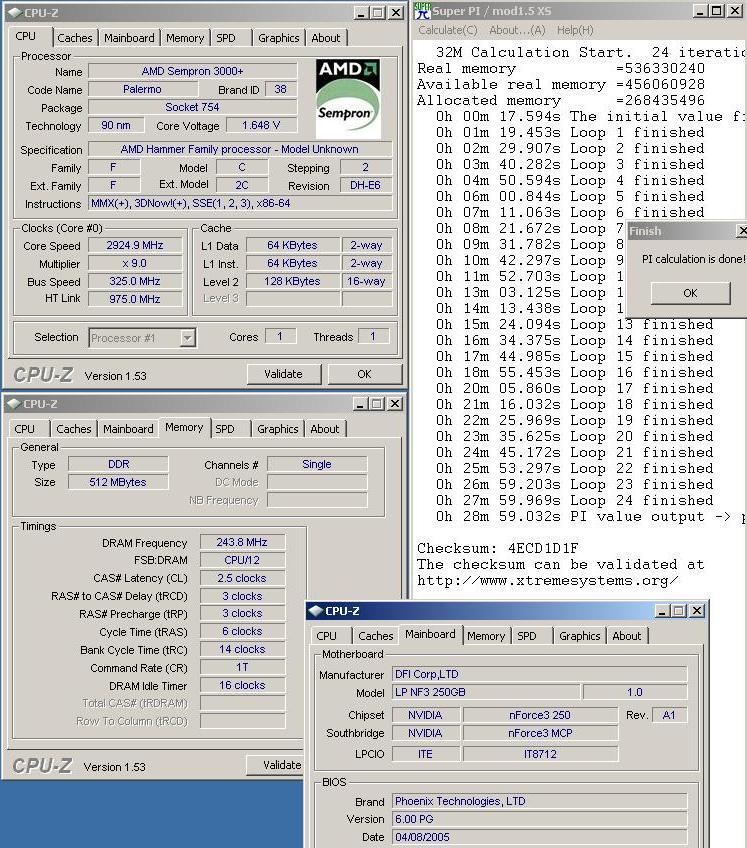This screenshot has width=747, height=848.
Task: Click the http://www.xtremesystems.org/ text in Super PI
Action: point(547,580)
